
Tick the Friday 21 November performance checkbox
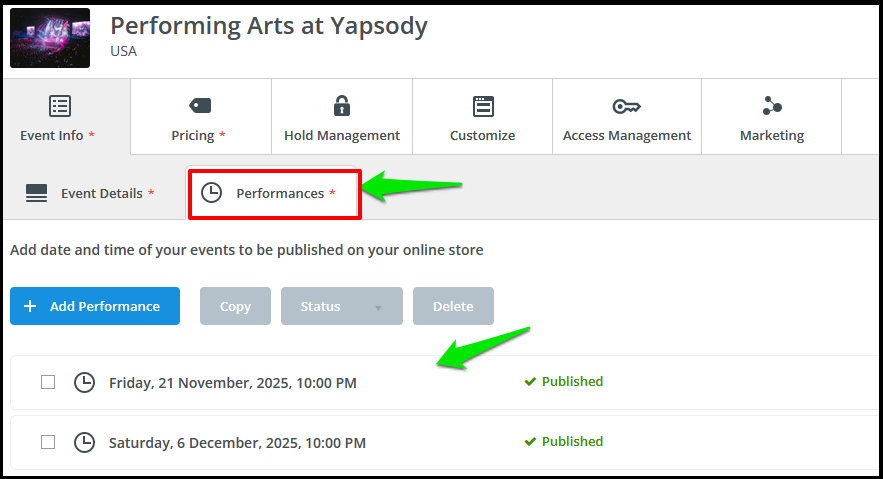[48, 383]
